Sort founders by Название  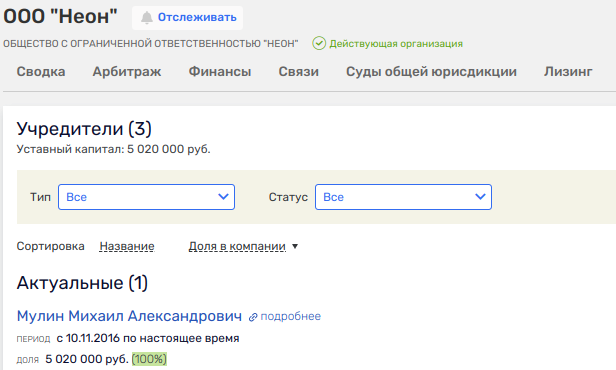[x=127, y=246]
